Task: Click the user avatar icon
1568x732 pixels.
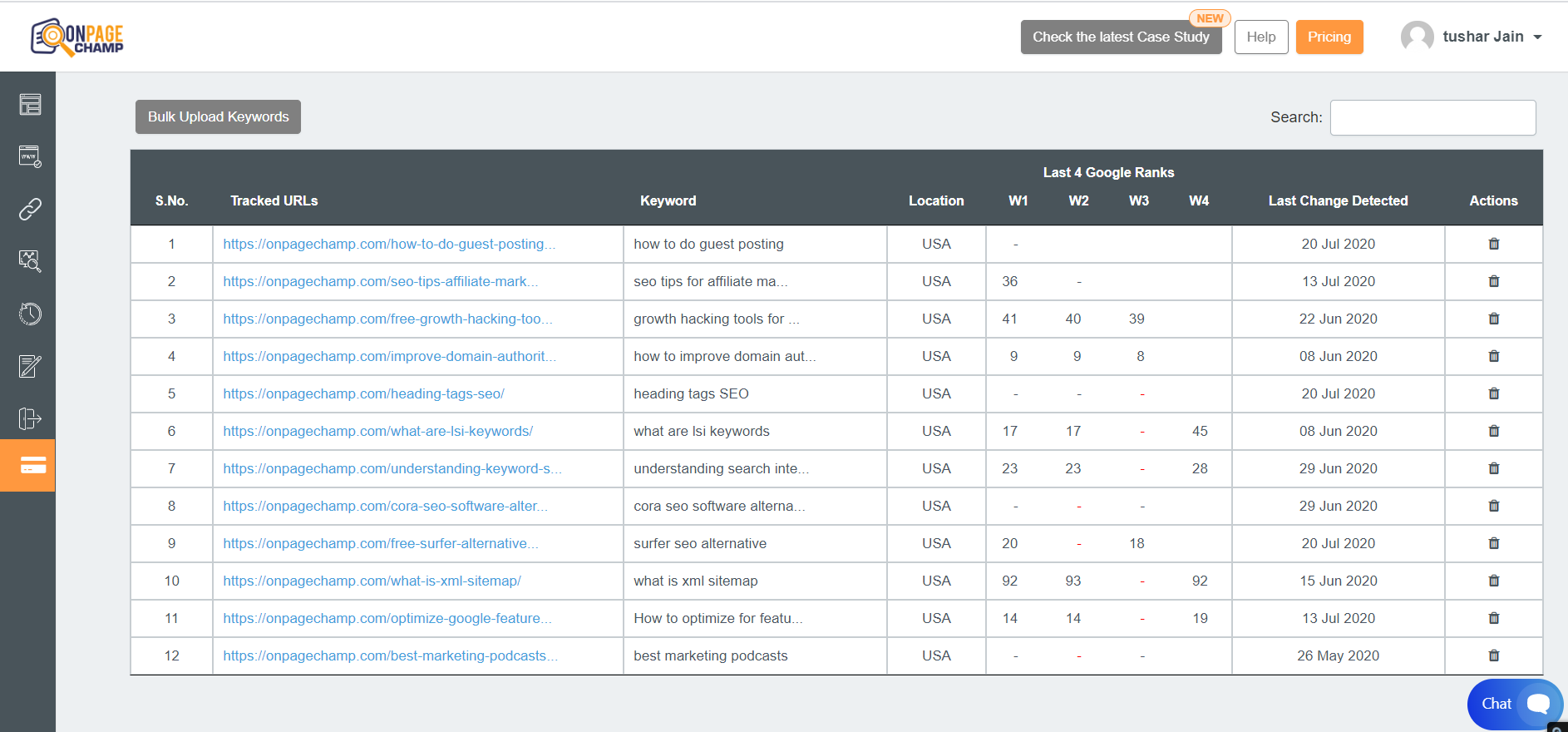Action: (x=1417, y=37)
